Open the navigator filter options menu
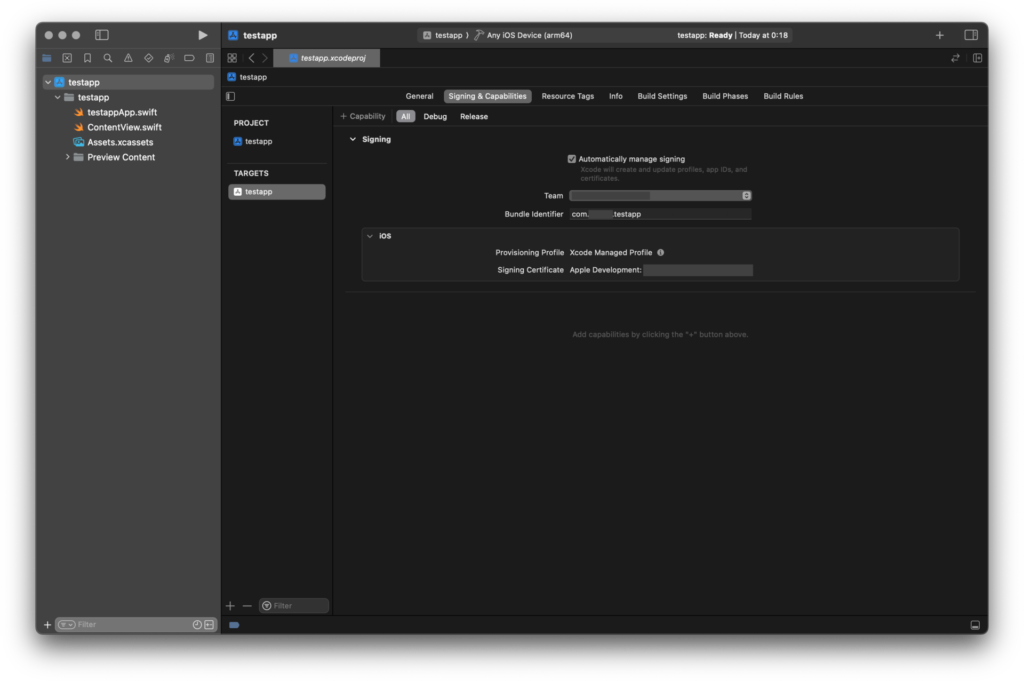The height and width of the screenshot is (681, 1024). tap(66, 625)
